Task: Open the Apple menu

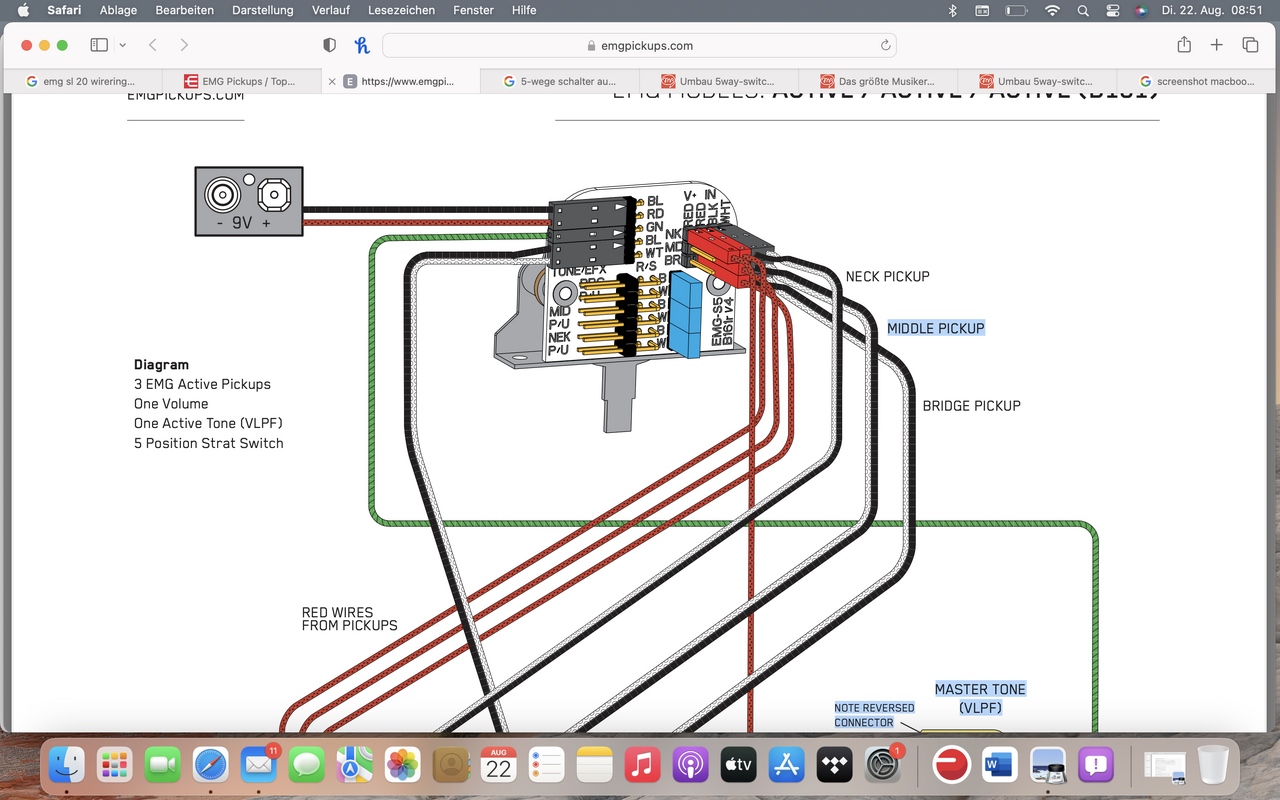Action: 23,10
